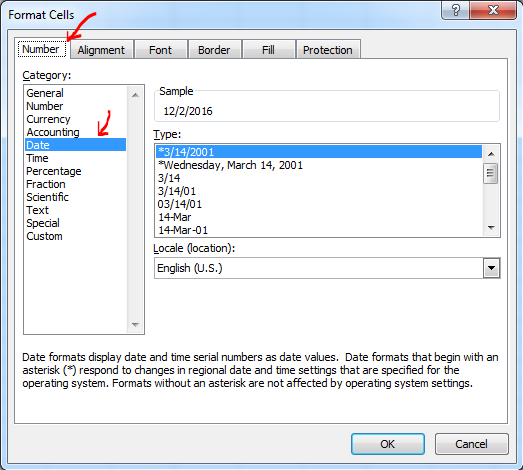The height and width of the screenshot is (470, 523).
Task: Choose Accounting category
Action: click(76, 132)
